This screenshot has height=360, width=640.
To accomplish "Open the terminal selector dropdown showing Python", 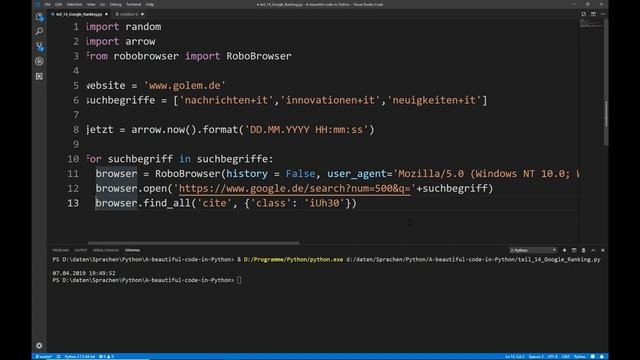I will tap(533, 250).
